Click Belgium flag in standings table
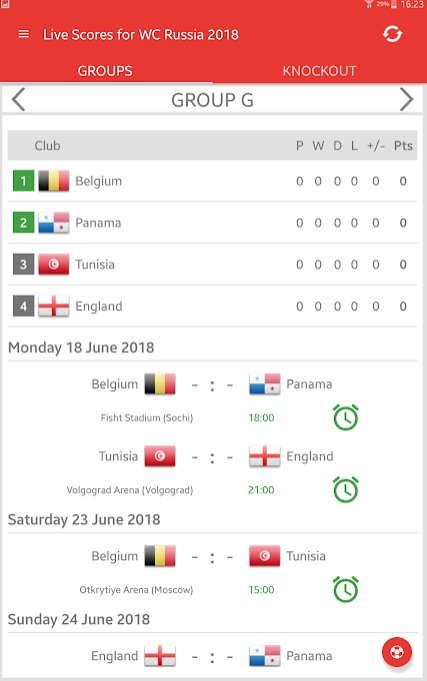 (54, 181)
